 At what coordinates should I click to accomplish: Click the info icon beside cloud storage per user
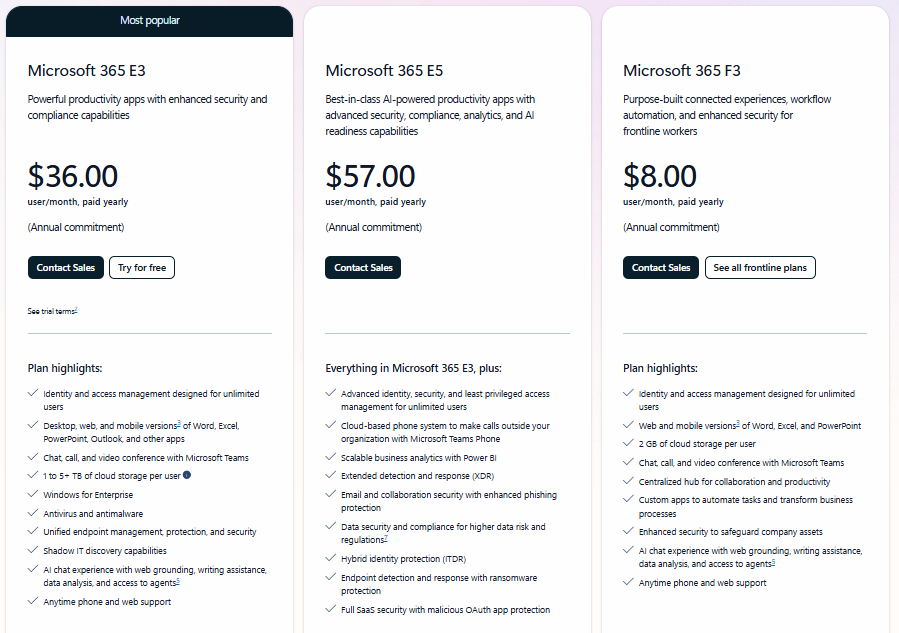[x=187, y=475]
